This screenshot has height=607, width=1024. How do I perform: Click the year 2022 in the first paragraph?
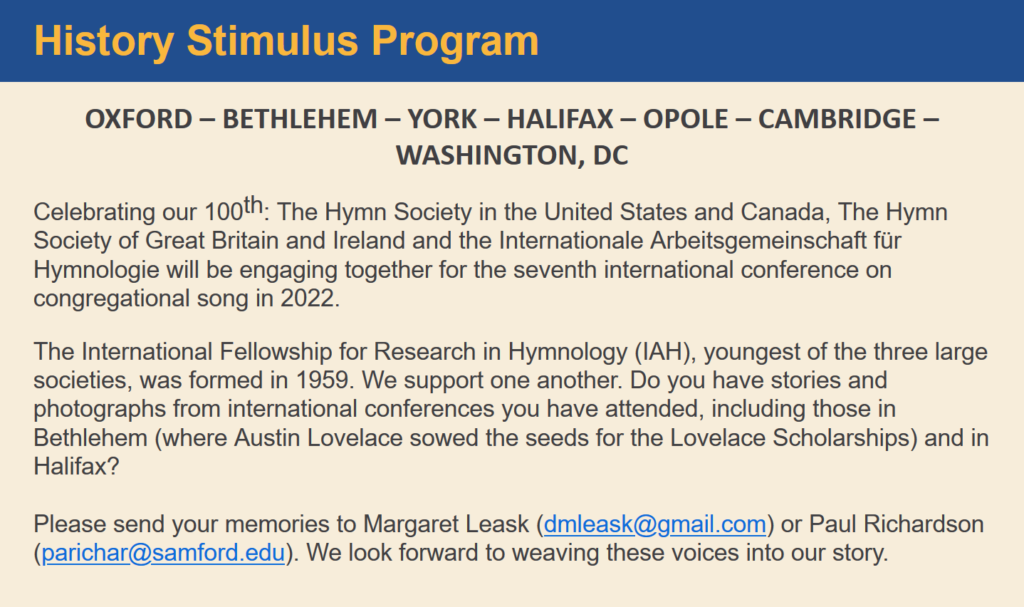click(307, 299)
